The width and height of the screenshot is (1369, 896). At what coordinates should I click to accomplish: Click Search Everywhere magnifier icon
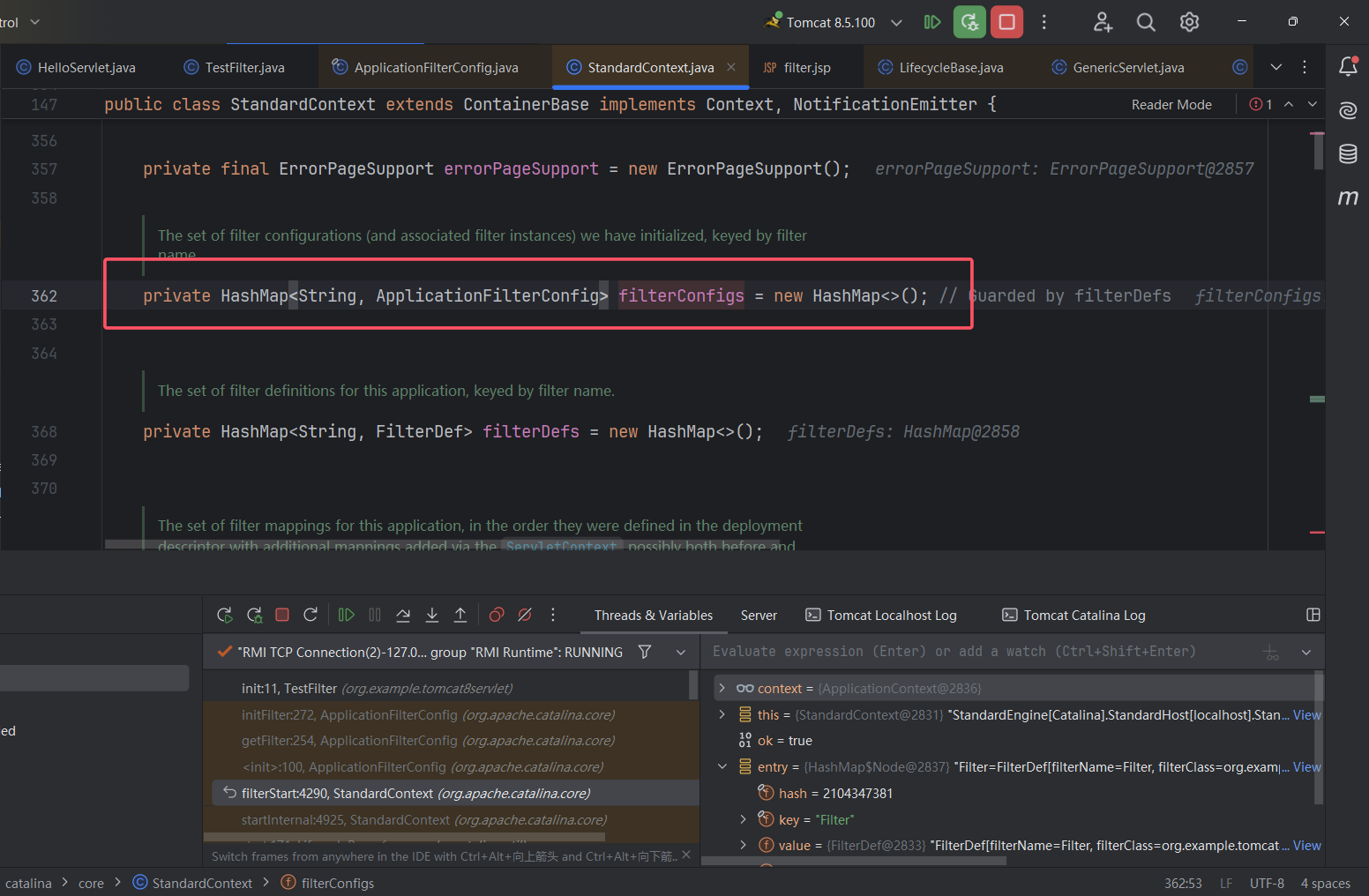(x=1146, y=22)
